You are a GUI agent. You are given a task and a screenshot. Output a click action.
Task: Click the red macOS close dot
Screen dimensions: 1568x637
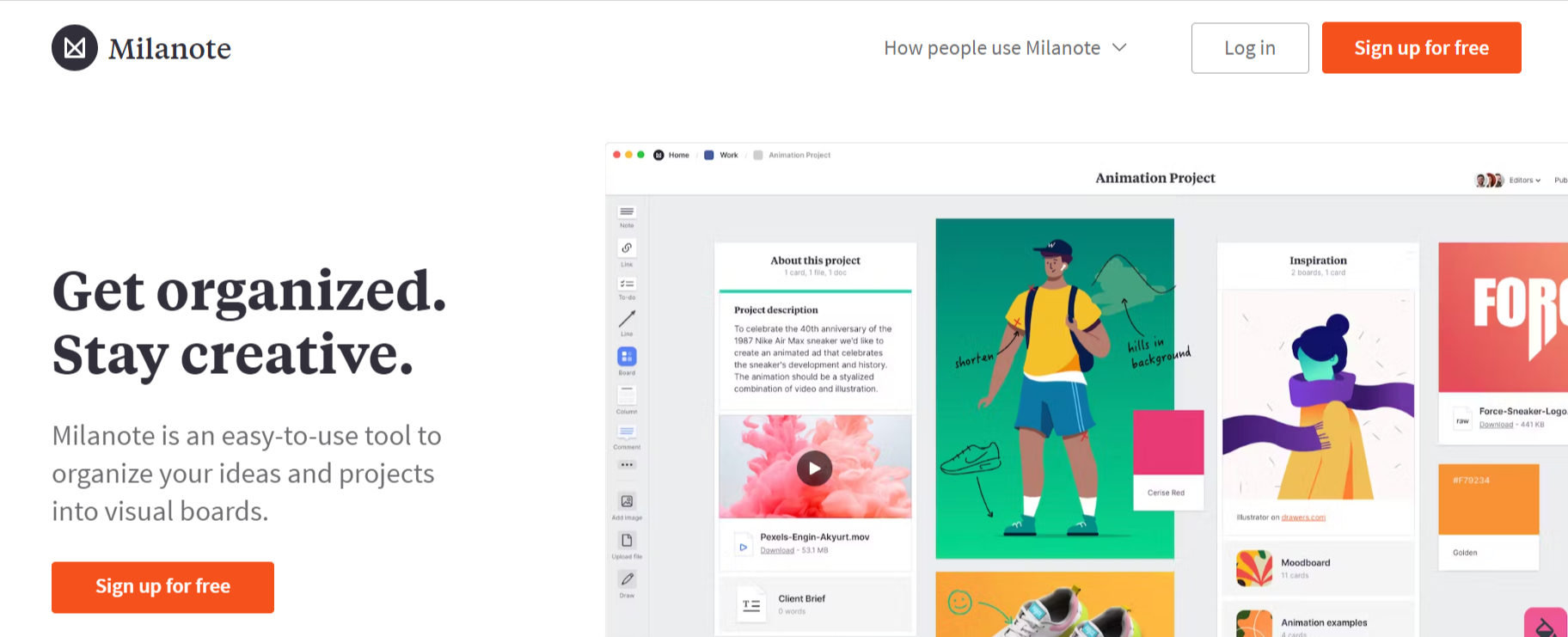pos(616,155)
